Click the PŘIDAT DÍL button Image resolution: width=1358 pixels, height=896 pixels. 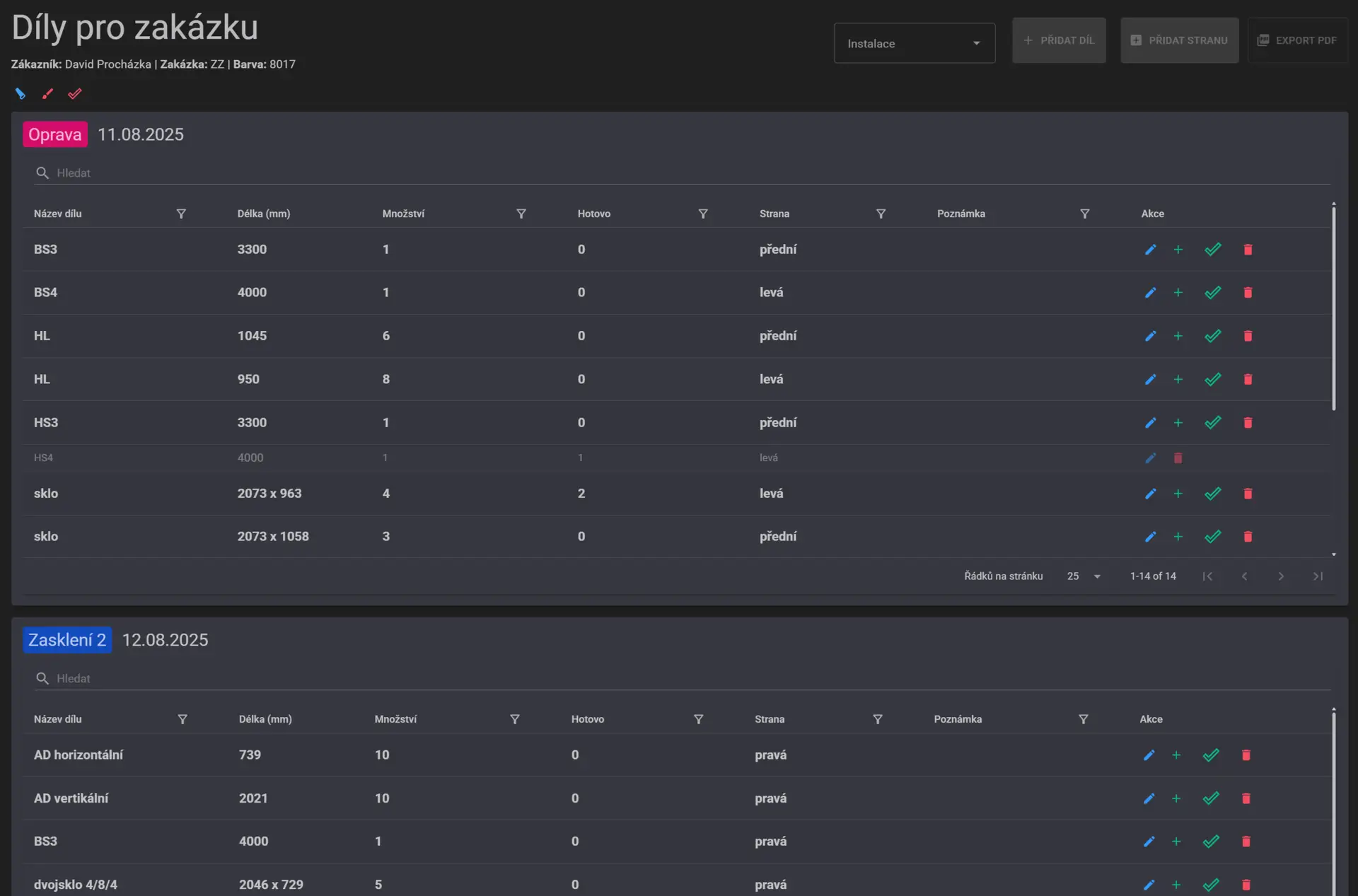point(1059,40)
